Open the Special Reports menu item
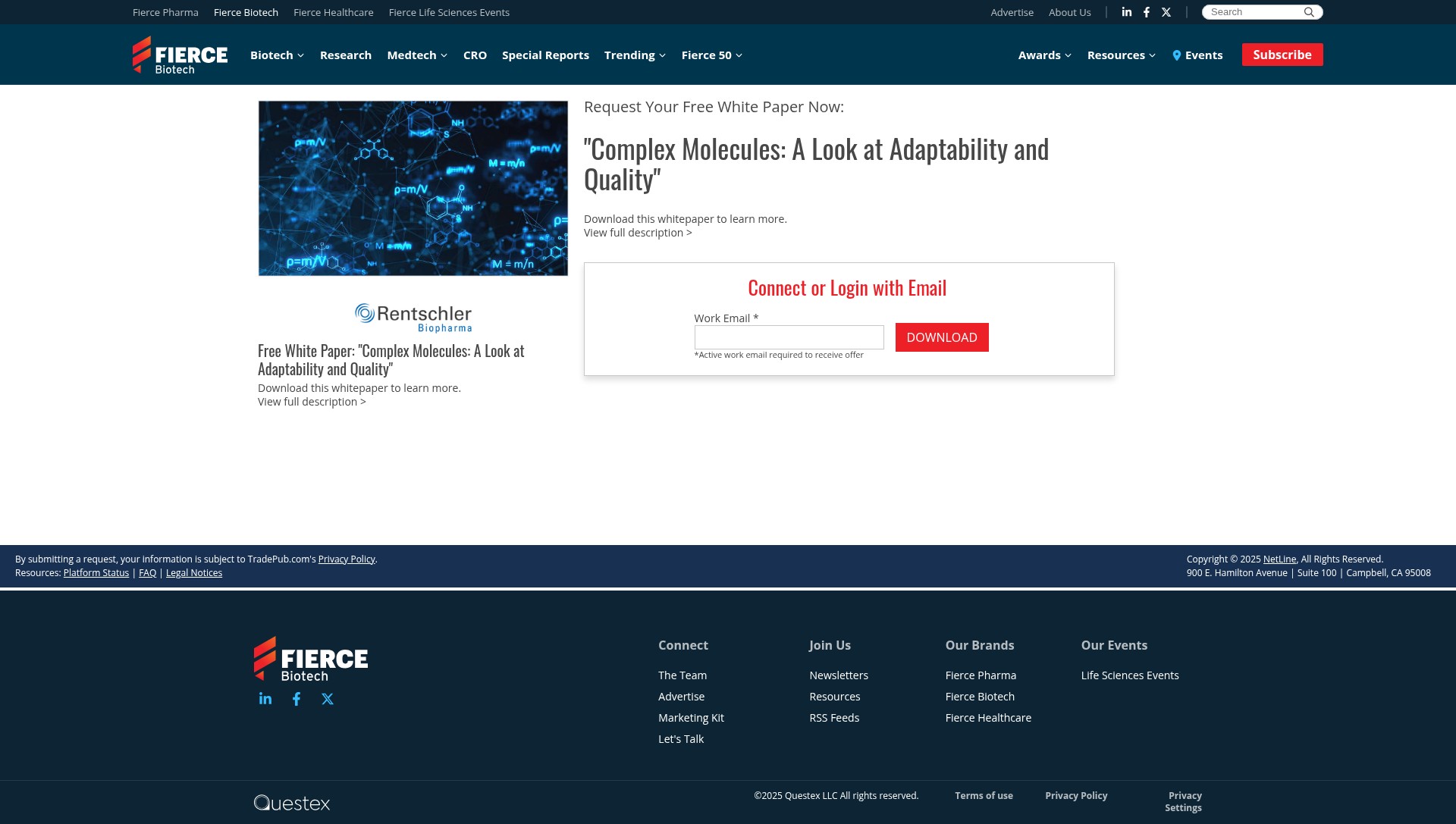This screenshot has height=824, width=1456. pyautogui.click(x=545, y=55)
